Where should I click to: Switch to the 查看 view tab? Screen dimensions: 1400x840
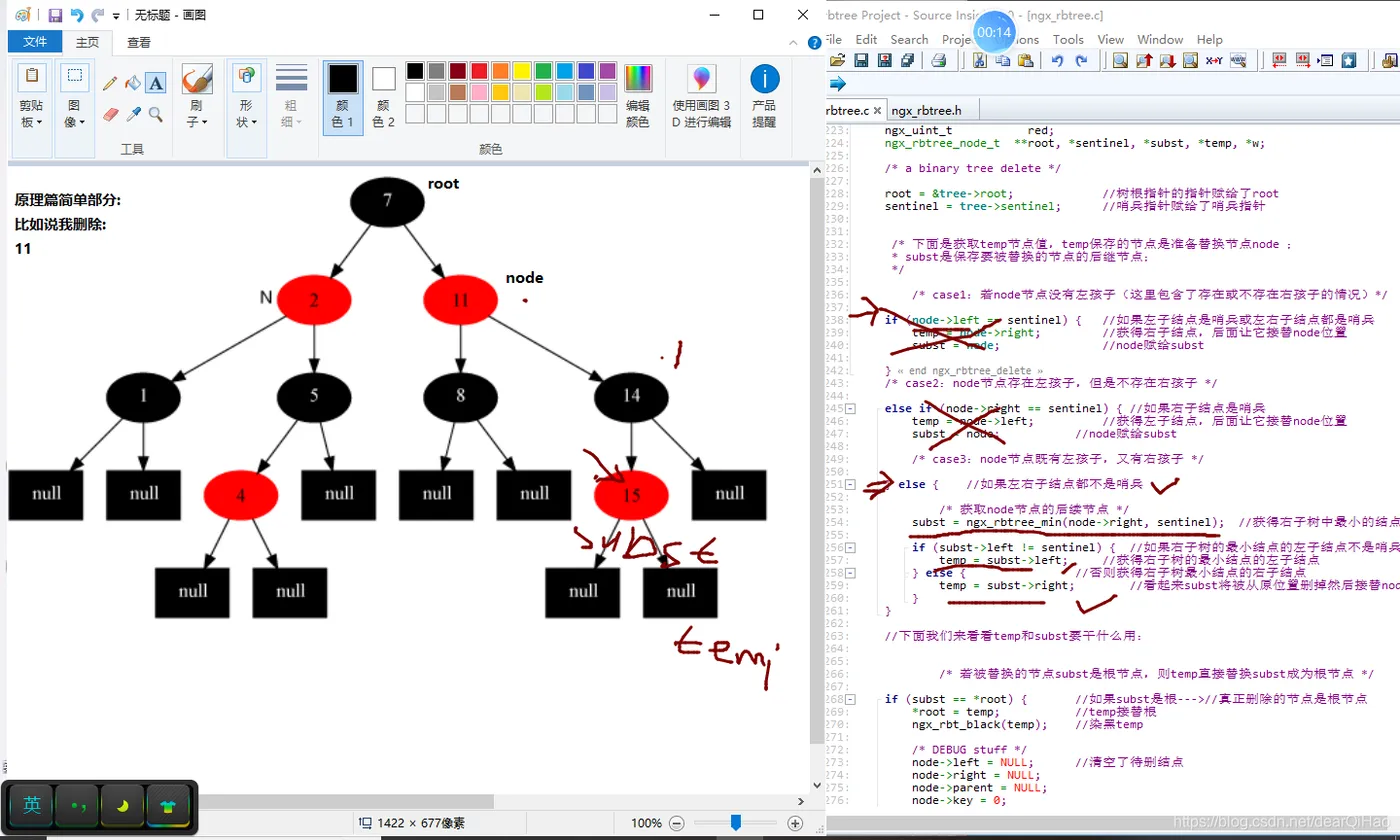click(x=139, y=42)
